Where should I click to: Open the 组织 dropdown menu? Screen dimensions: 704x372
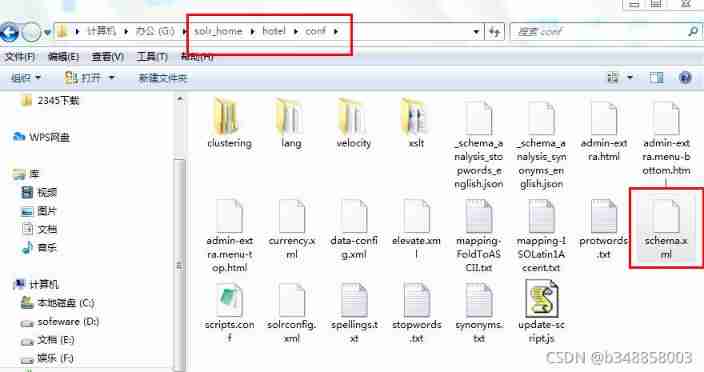coord(26,78)
